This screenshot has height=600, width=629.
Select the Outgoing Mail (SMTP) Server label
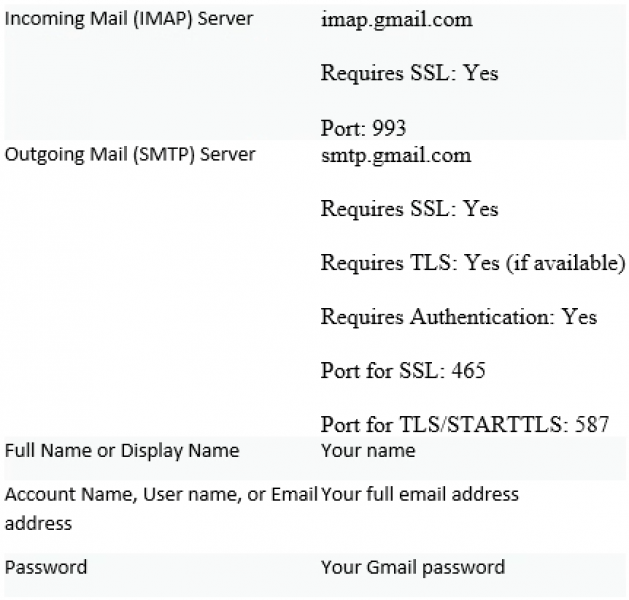pos(130,155)
